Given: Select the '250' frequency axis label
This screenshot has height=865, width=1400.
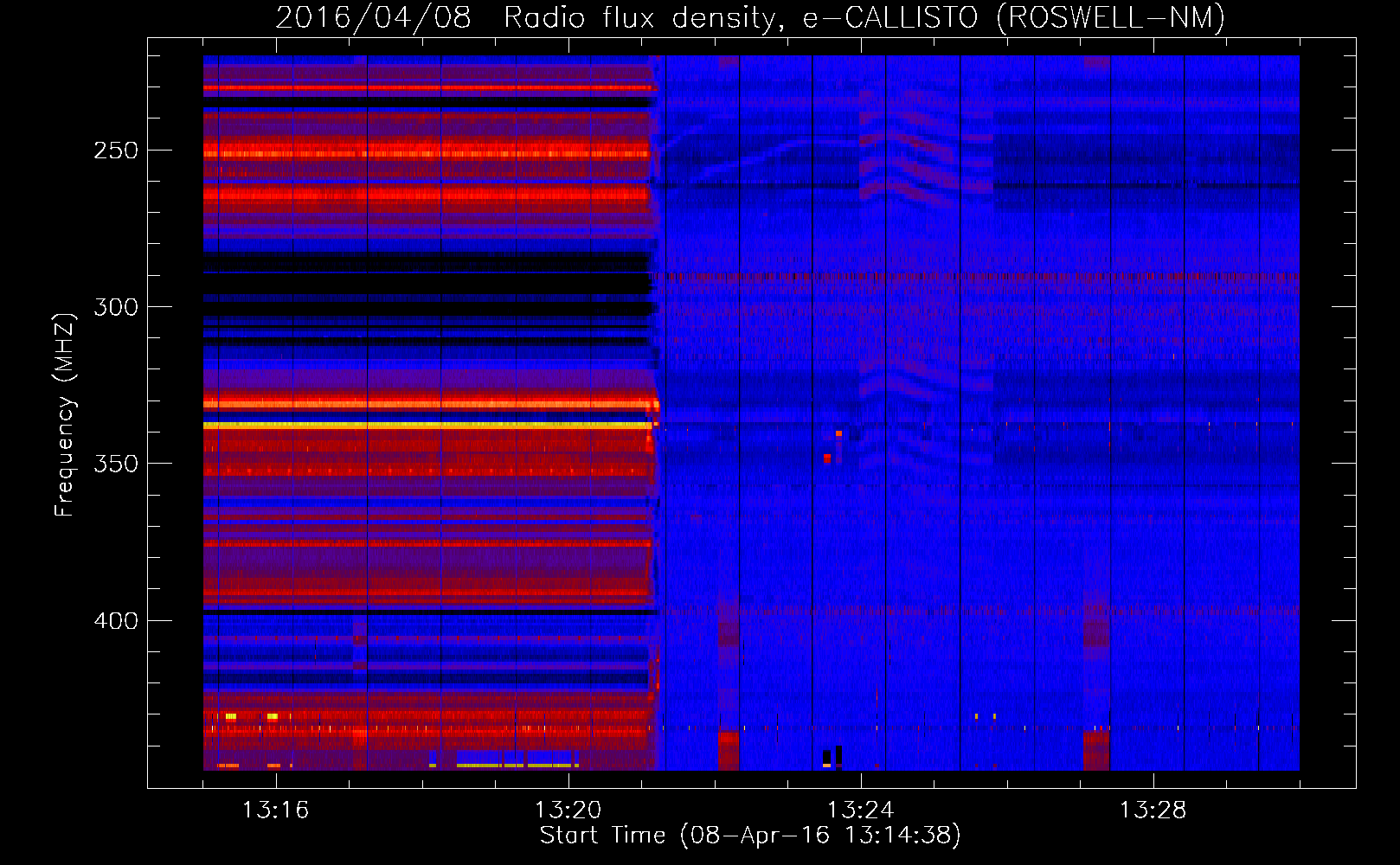Looking at the screenshot, I should (x=116, y=151).
